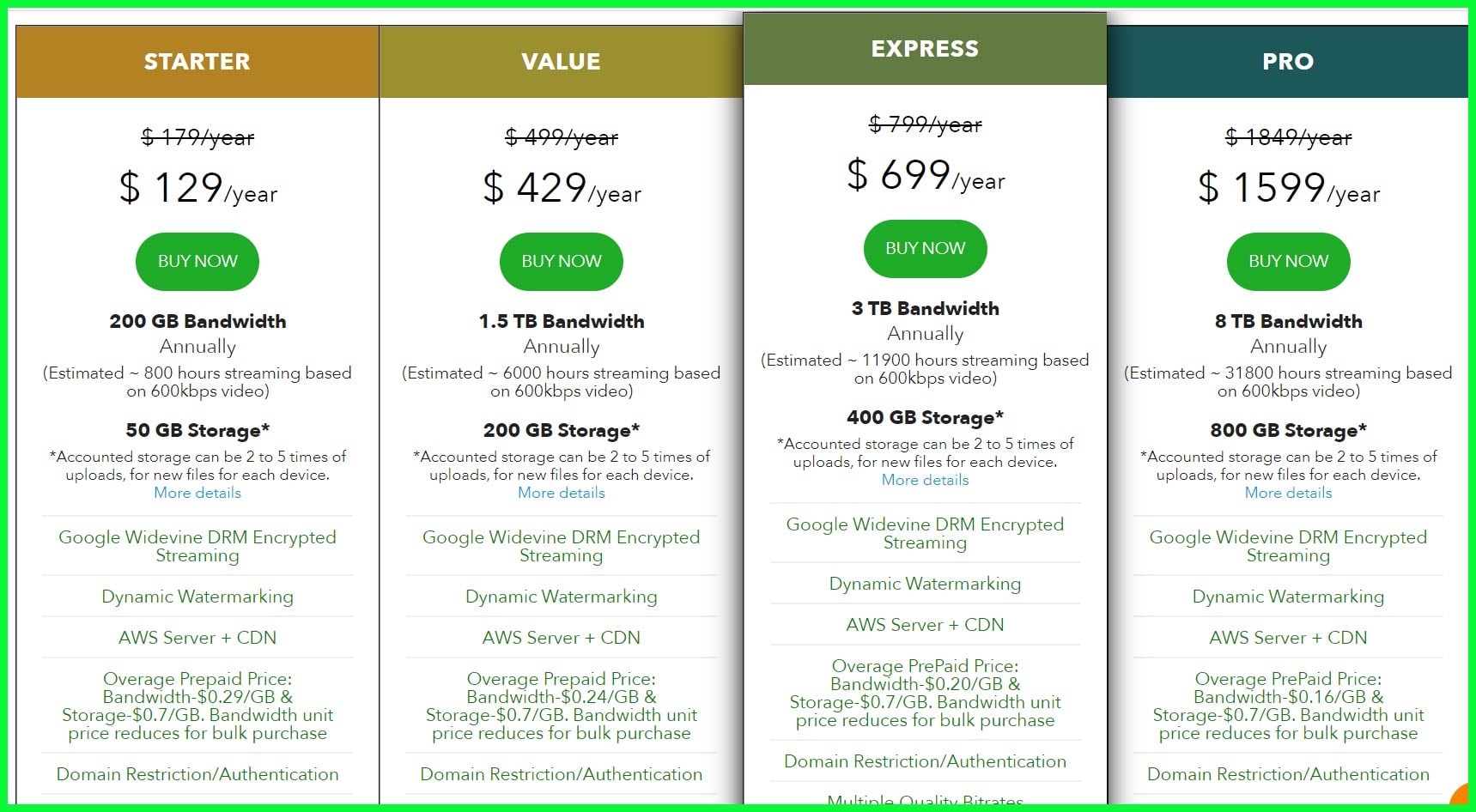The width and height of the screenshot is (1476, 812).
Task: Open More details link under Pro storage
Action: click(x=1288, y=493)
